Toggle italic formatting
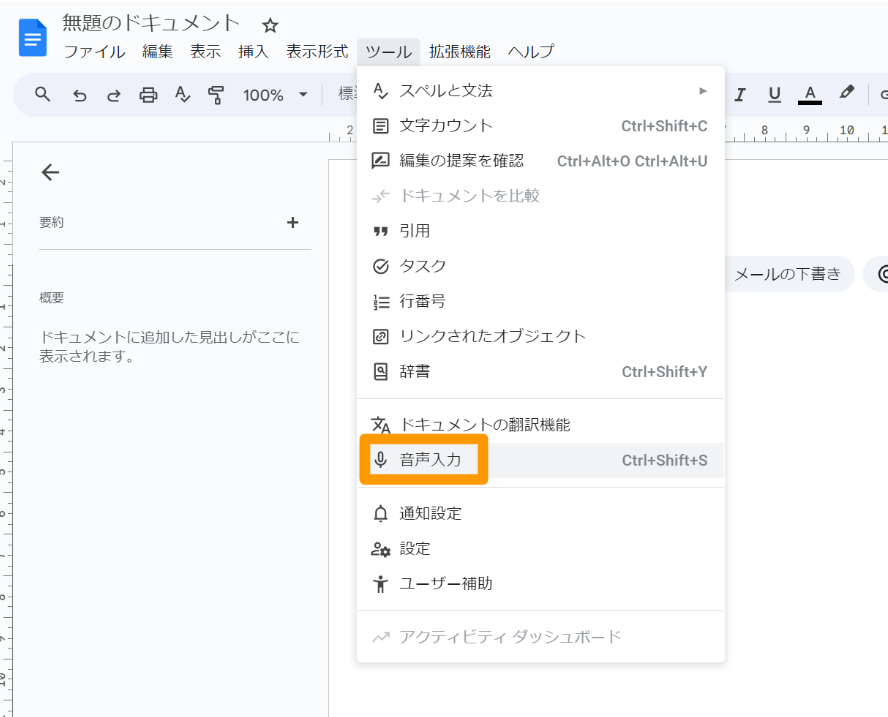 [x=740, y=95]
